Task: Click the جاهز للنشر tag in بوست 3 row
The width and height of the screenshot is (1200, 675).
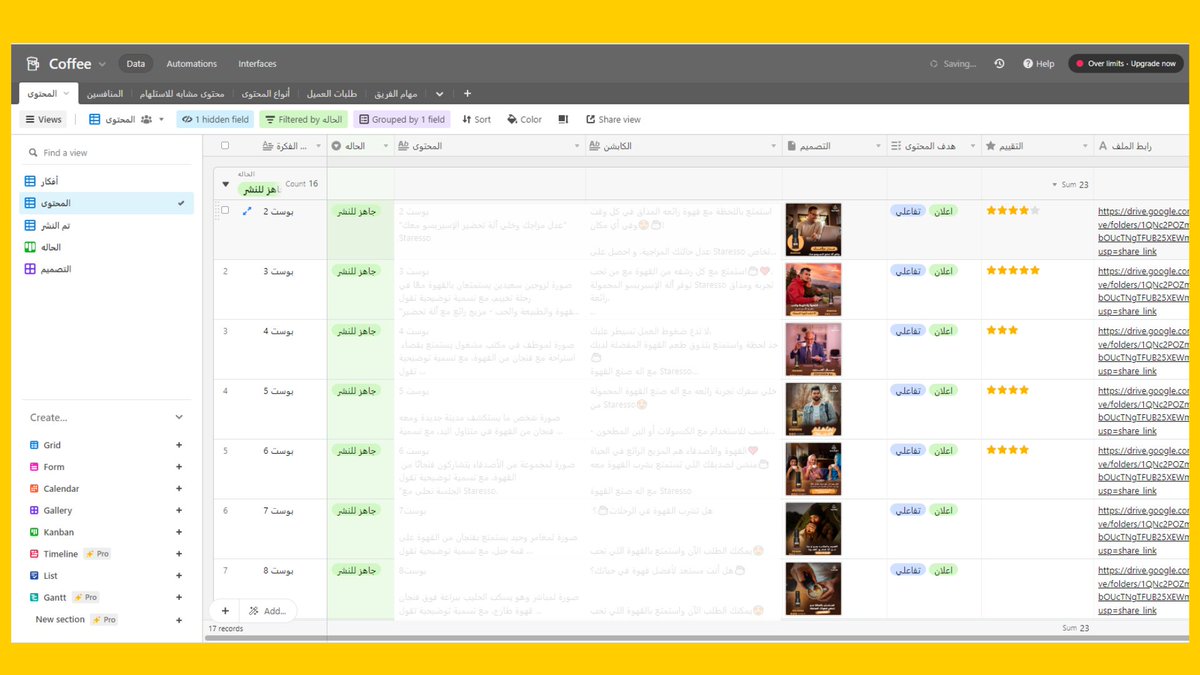Action: point(357,271)
